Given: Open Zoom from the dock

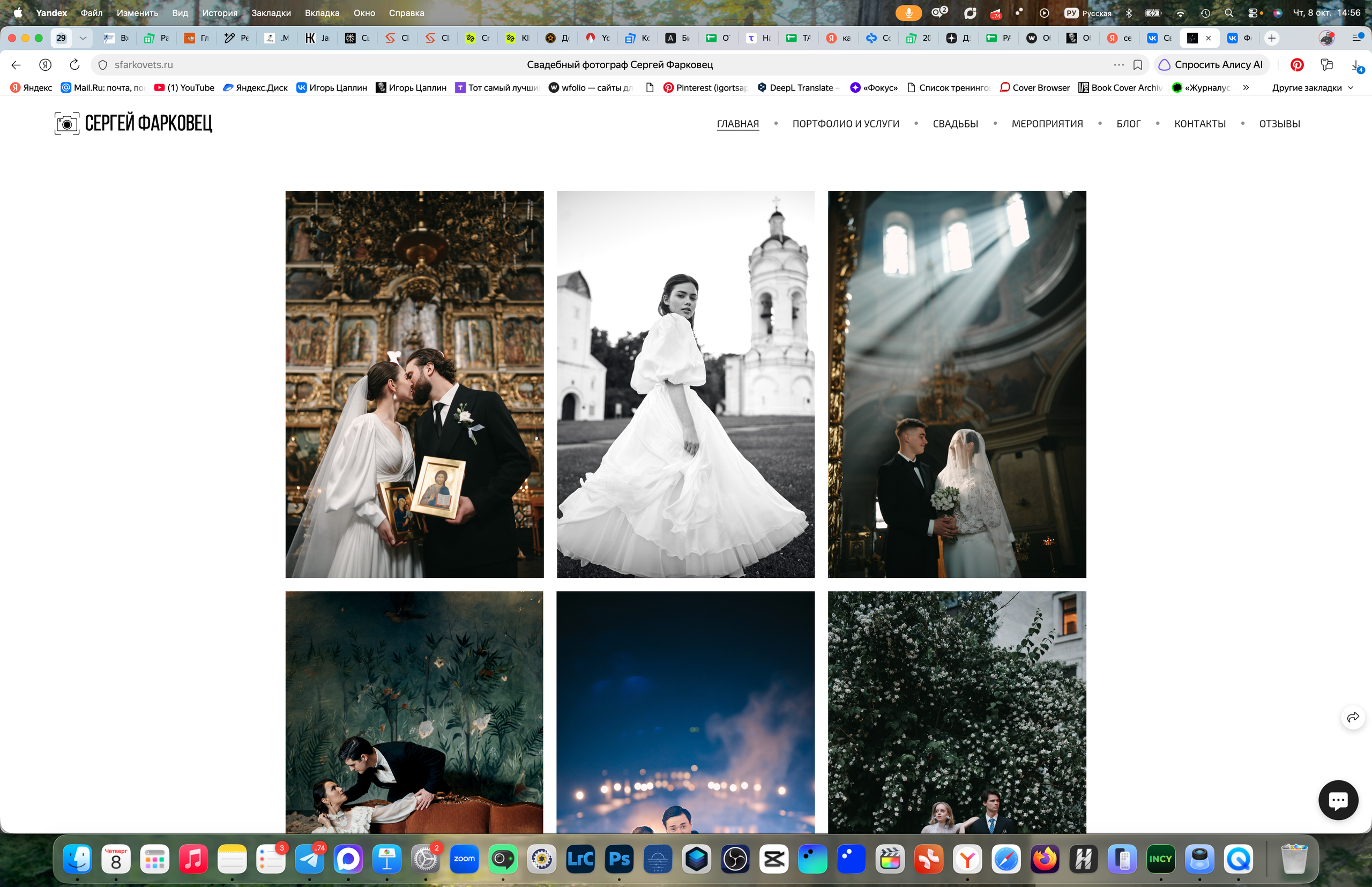Looking at the screenshot, I should (464, 859).
